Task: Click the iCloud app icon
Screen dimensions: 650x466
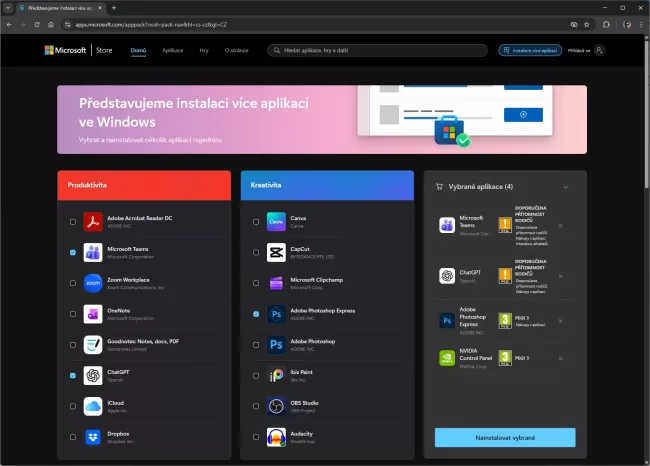Action: [93, 406]
